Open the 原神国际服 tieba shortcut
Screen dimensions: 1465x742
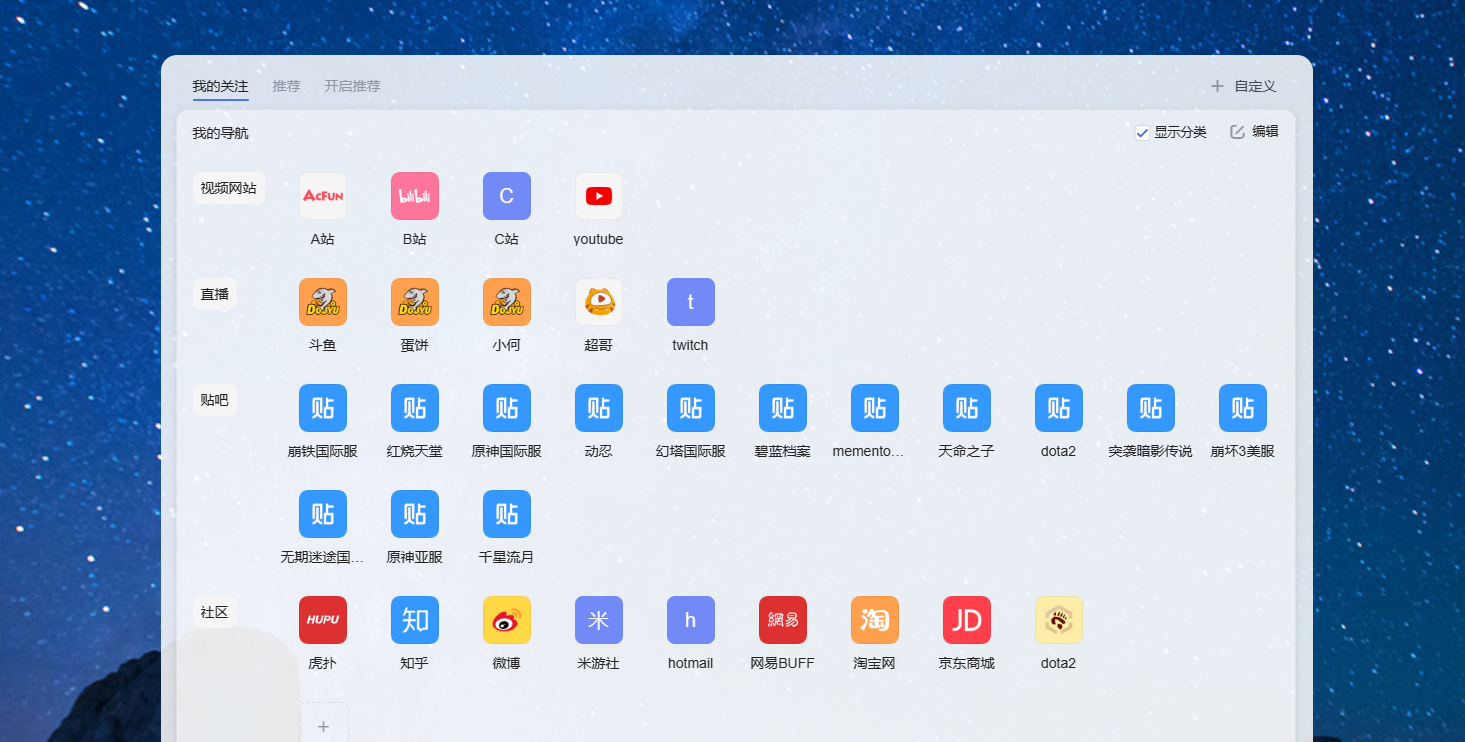pos(507,408)
